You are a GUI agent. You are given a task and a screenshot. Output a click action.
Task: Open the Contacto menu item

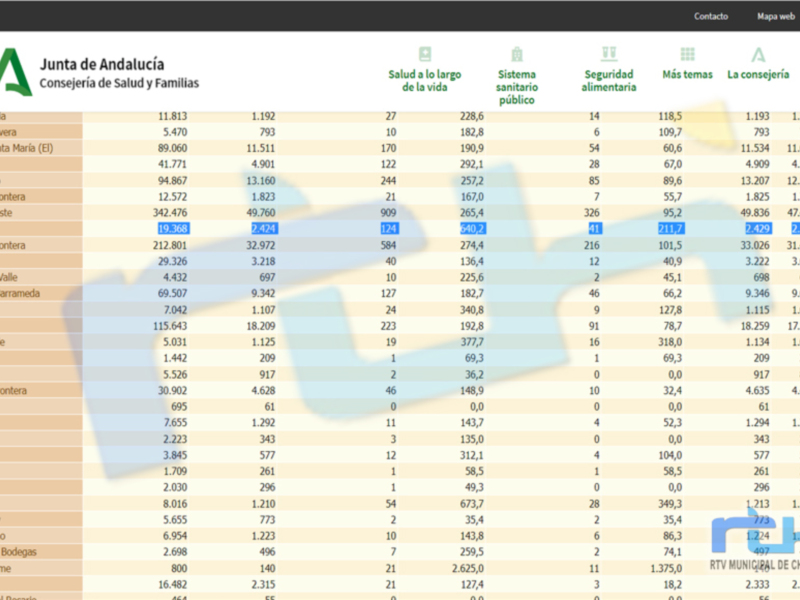click(711, 16)
